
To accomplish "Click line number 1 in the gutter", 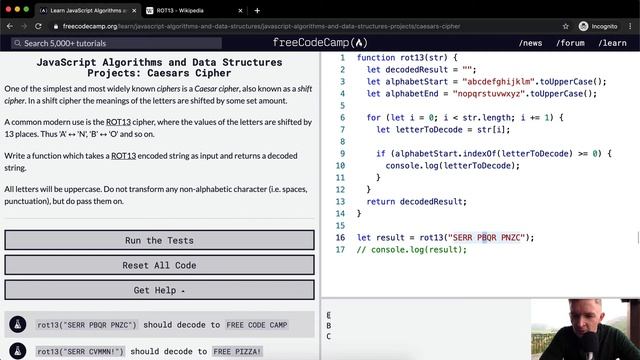I will [342, 58].
